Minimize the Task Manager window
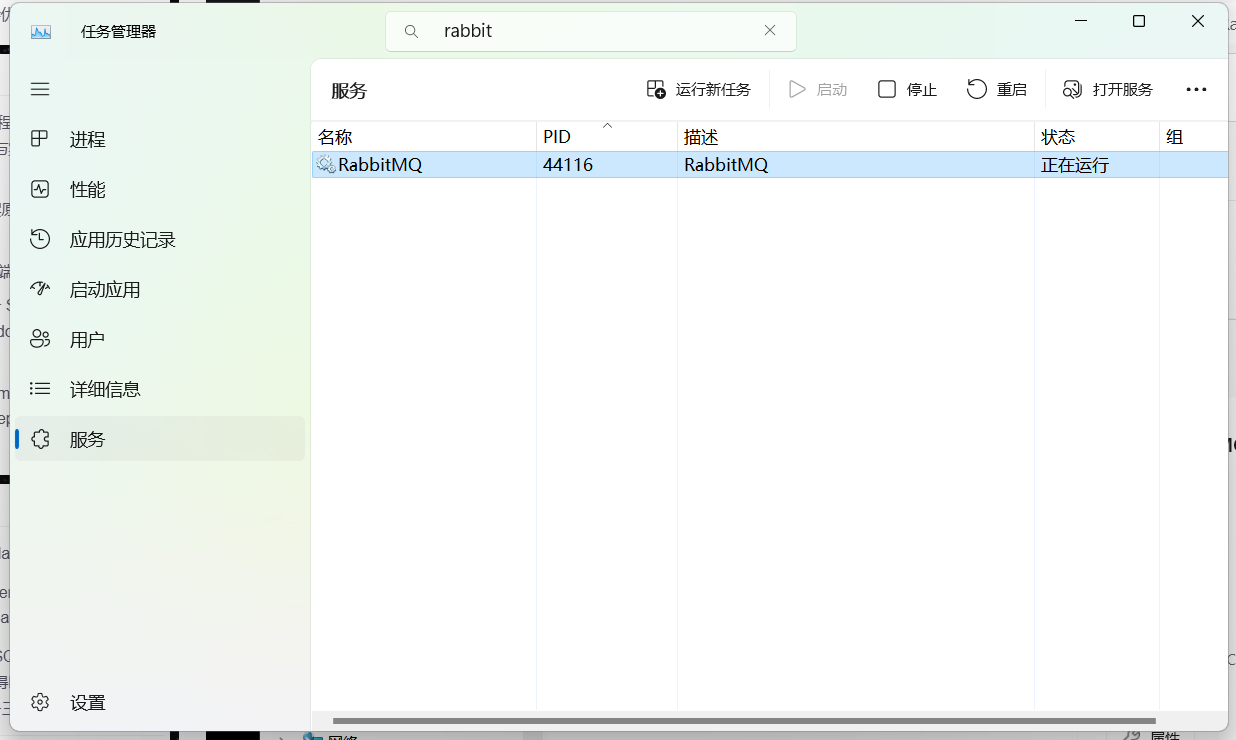 [x=1080, y=21]
